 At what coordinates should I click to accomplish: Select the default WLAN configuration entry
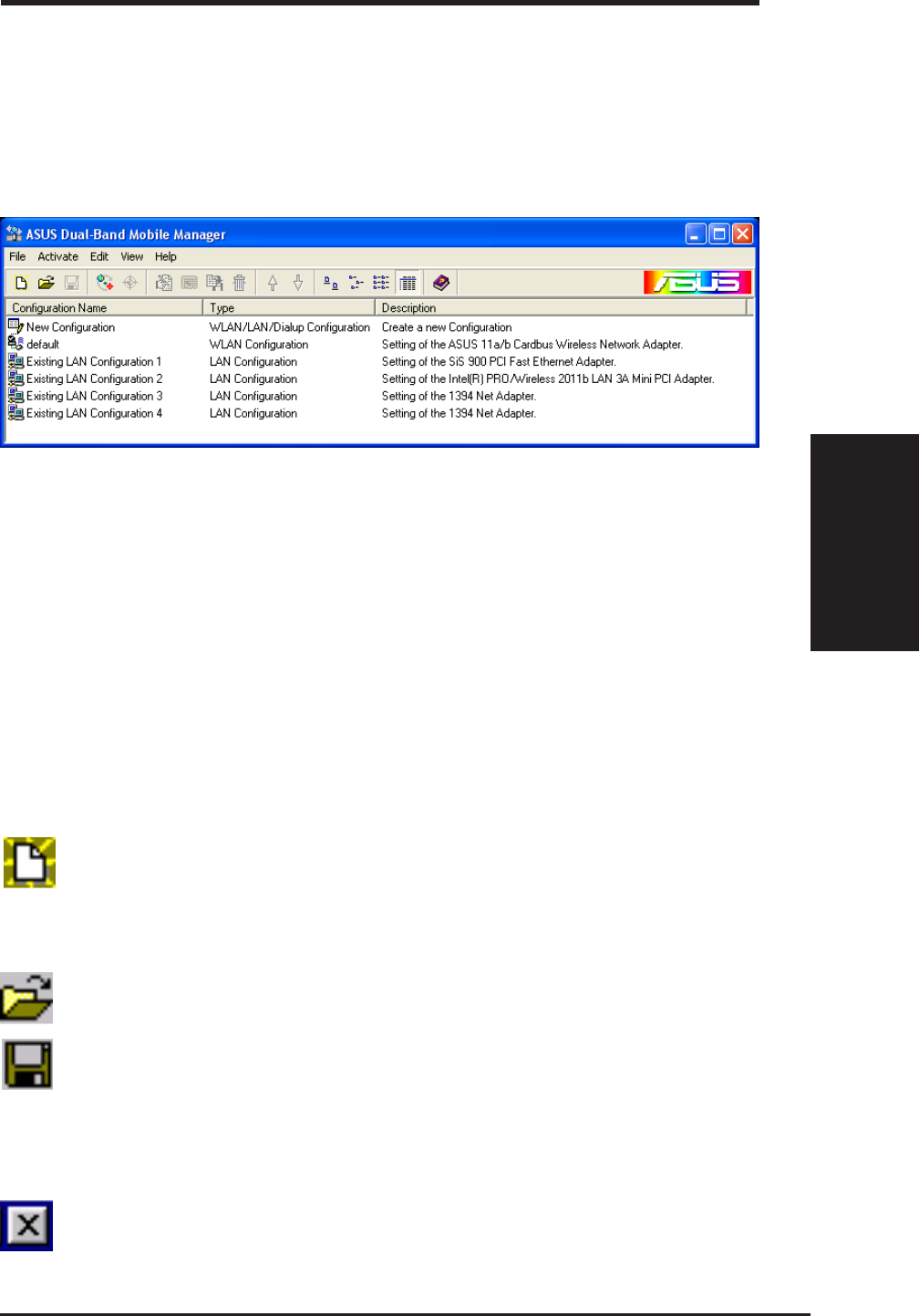34,344
